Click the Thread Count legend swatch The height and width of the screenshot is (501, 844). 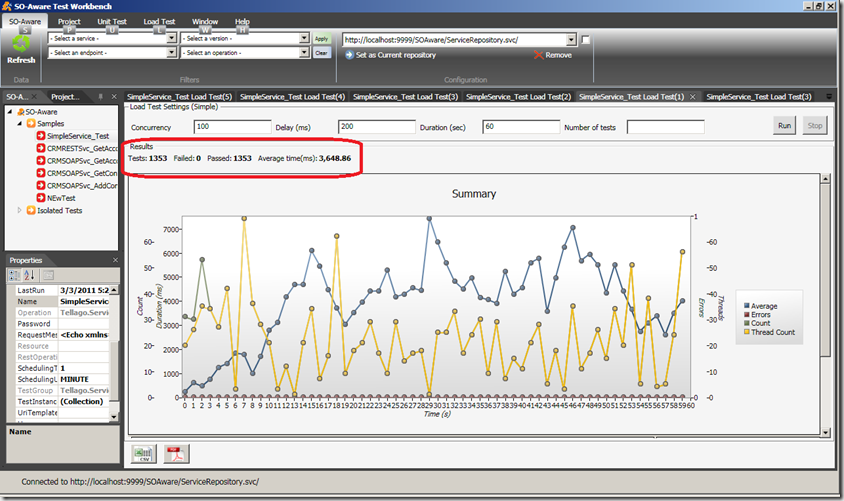click(747, 332)
